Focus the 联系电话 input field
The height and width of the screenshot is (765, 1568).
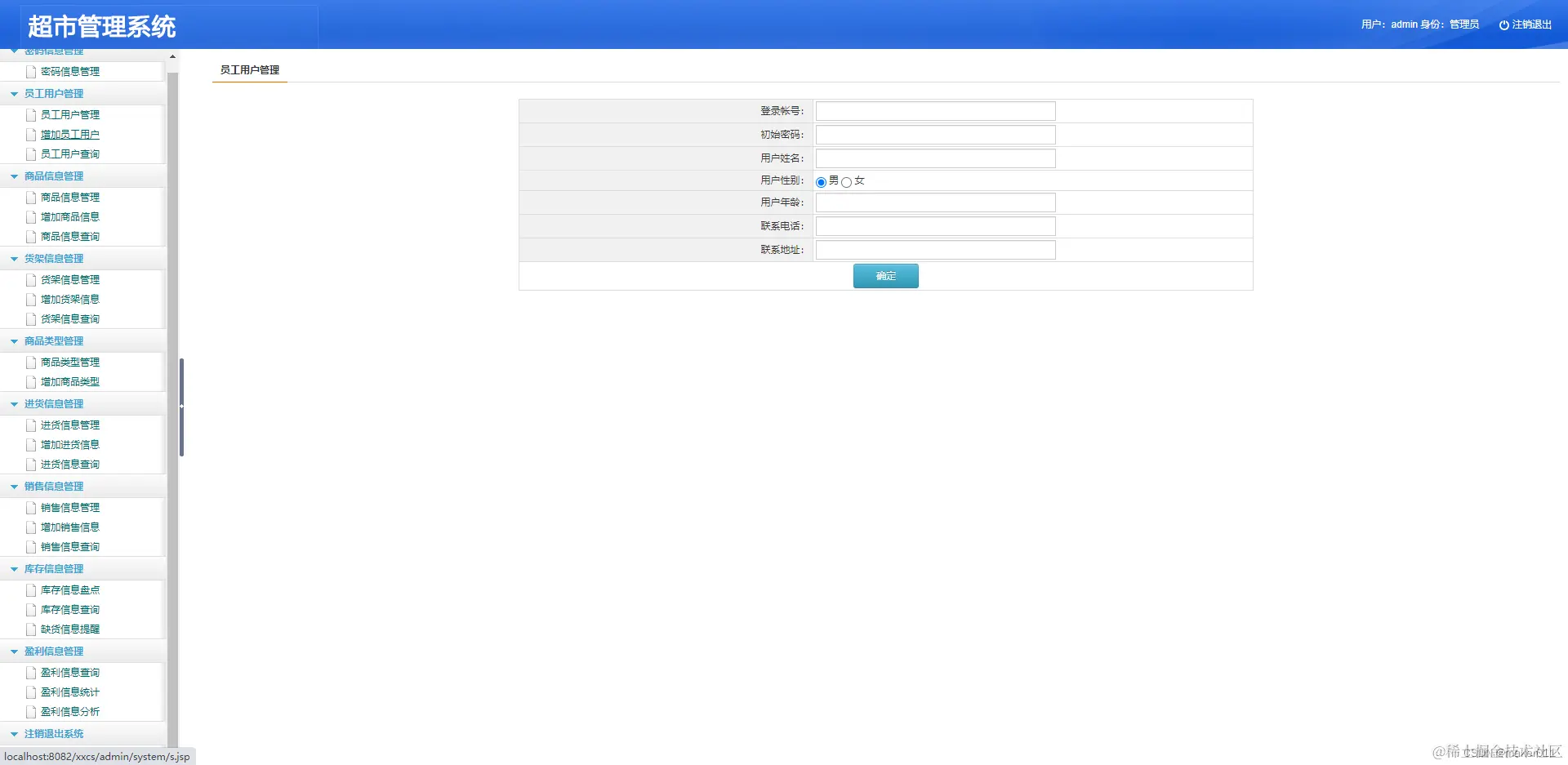click(x=936, y=226)
